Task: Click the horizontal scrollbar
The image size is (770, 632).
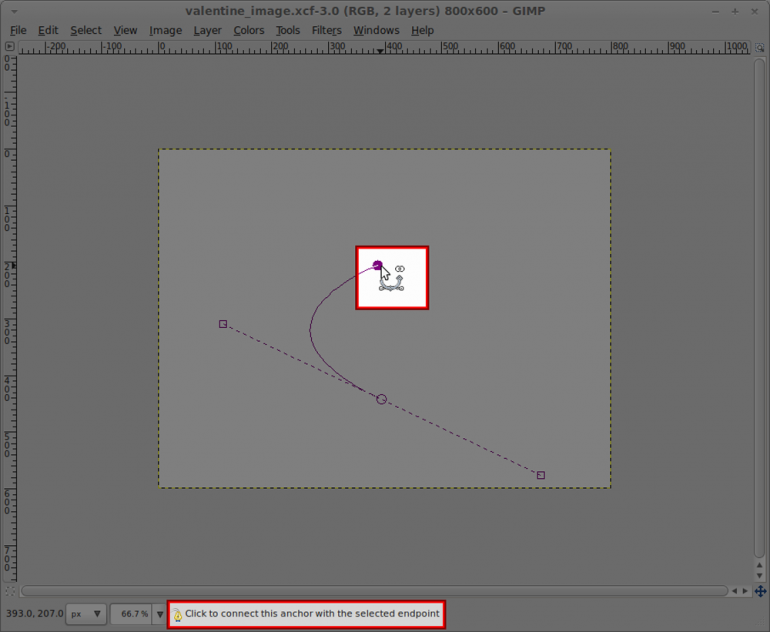Action: 374,591
